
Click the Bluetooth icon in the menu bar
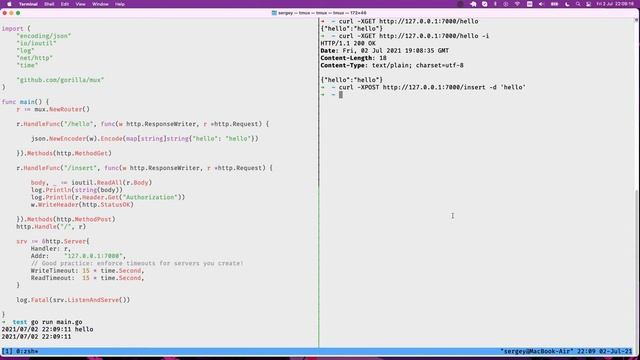(495, 4)
